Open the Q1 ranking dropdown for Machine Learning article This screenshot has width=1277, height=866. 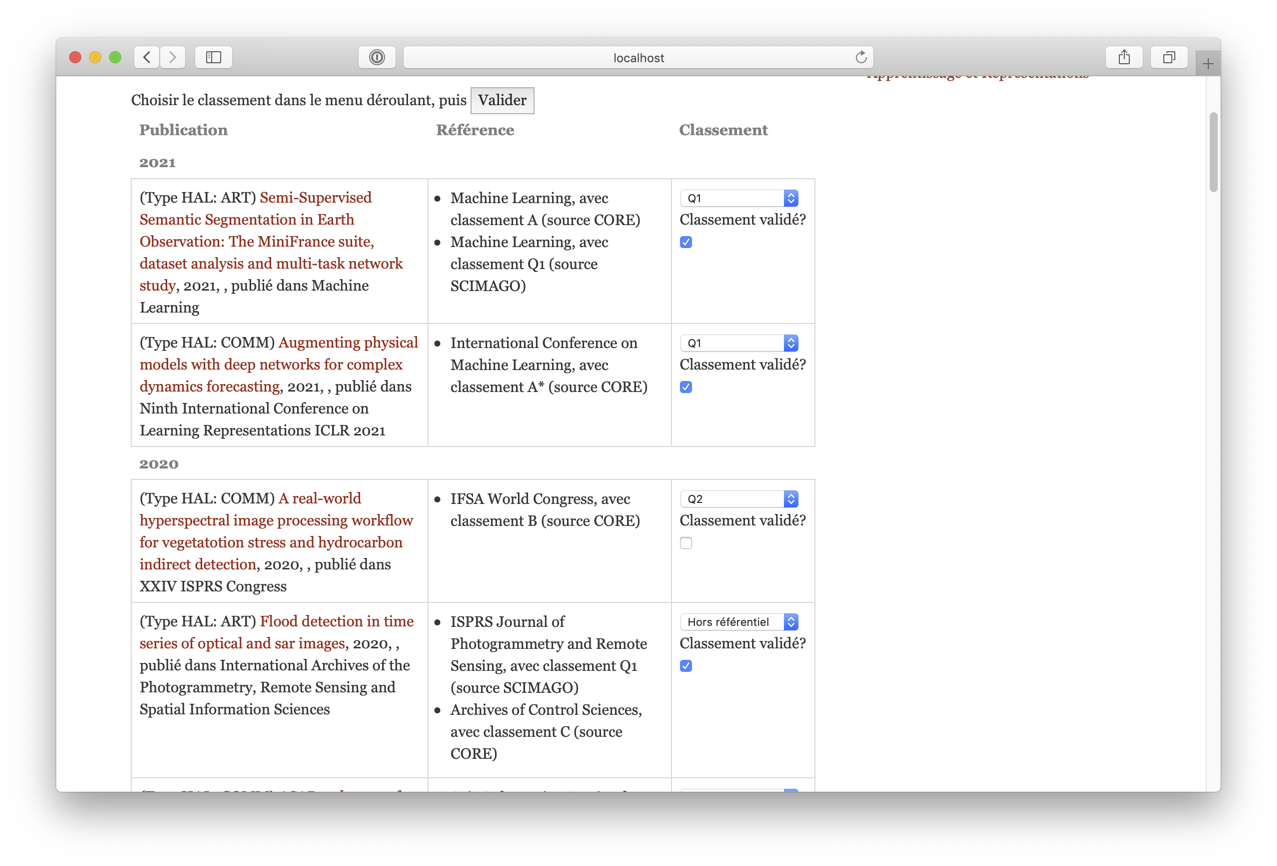739,198
